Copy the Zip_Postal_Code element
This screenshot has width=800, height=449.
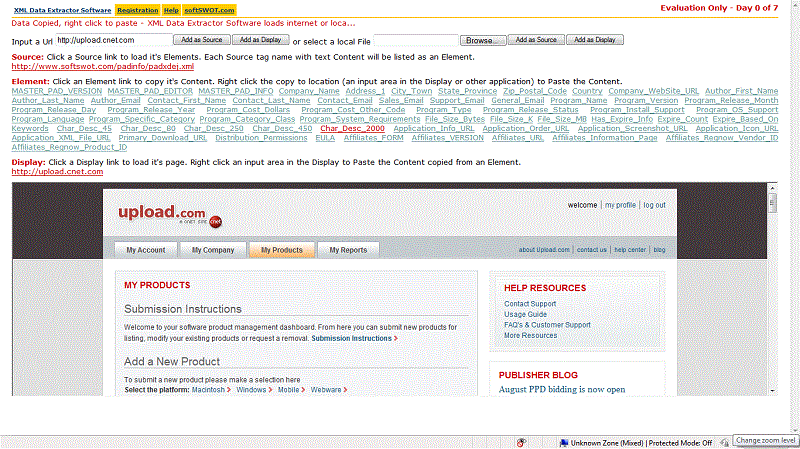point(535,91)
